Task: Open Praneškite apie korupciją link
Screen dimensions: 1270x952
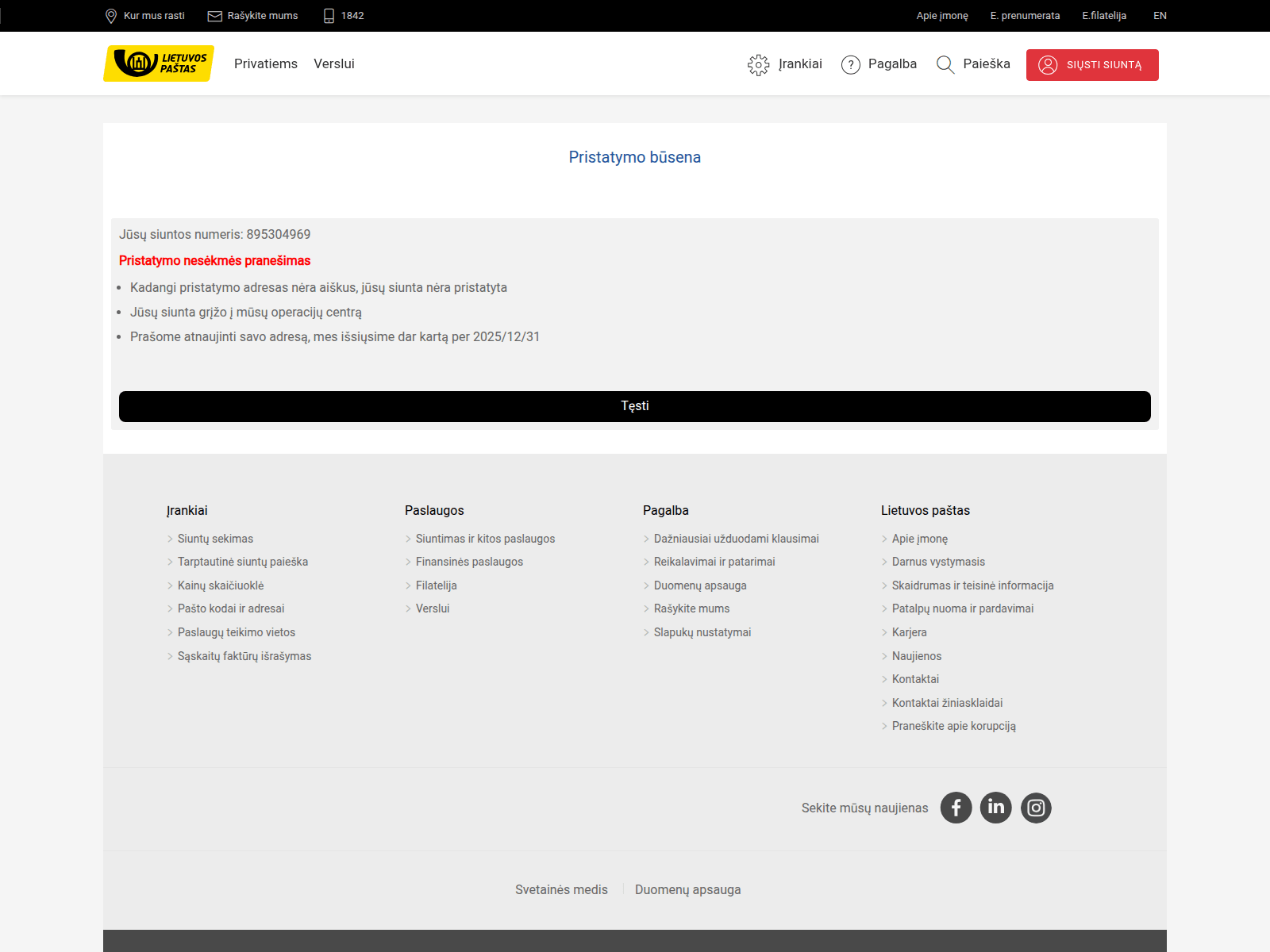Action: pyautogui.click(x=954, y=726)
